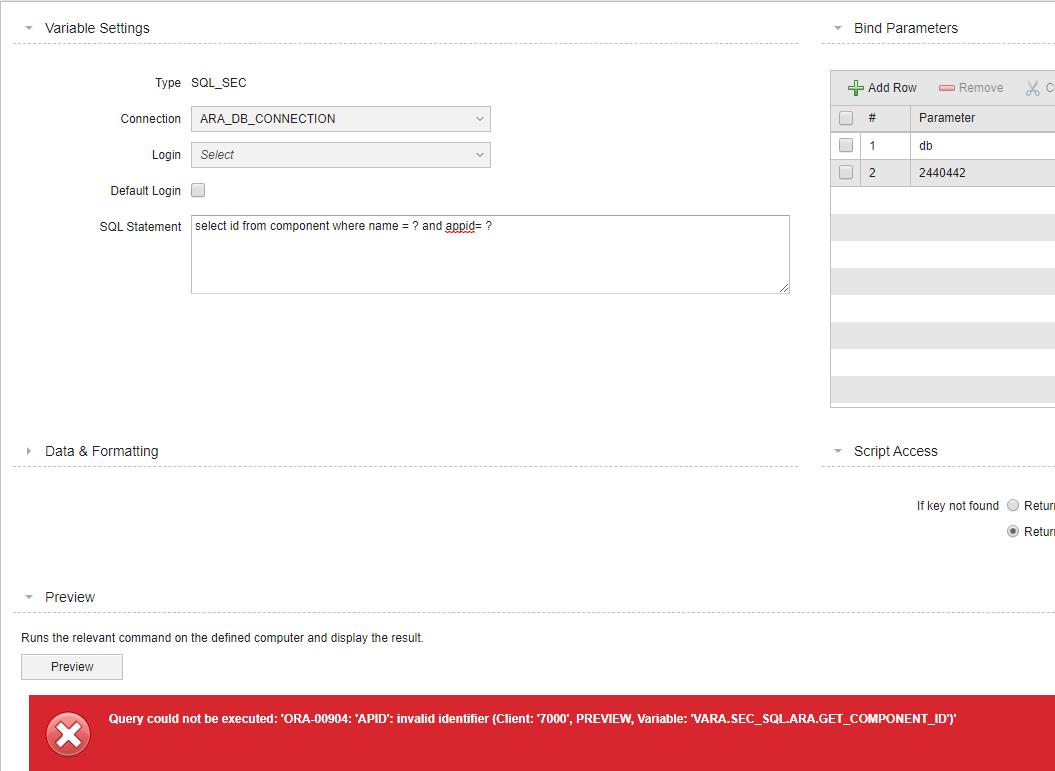Screen dimensions: 1055x771
Task: Enable the Default Login checkbox
Action: [x=197, y=190]
